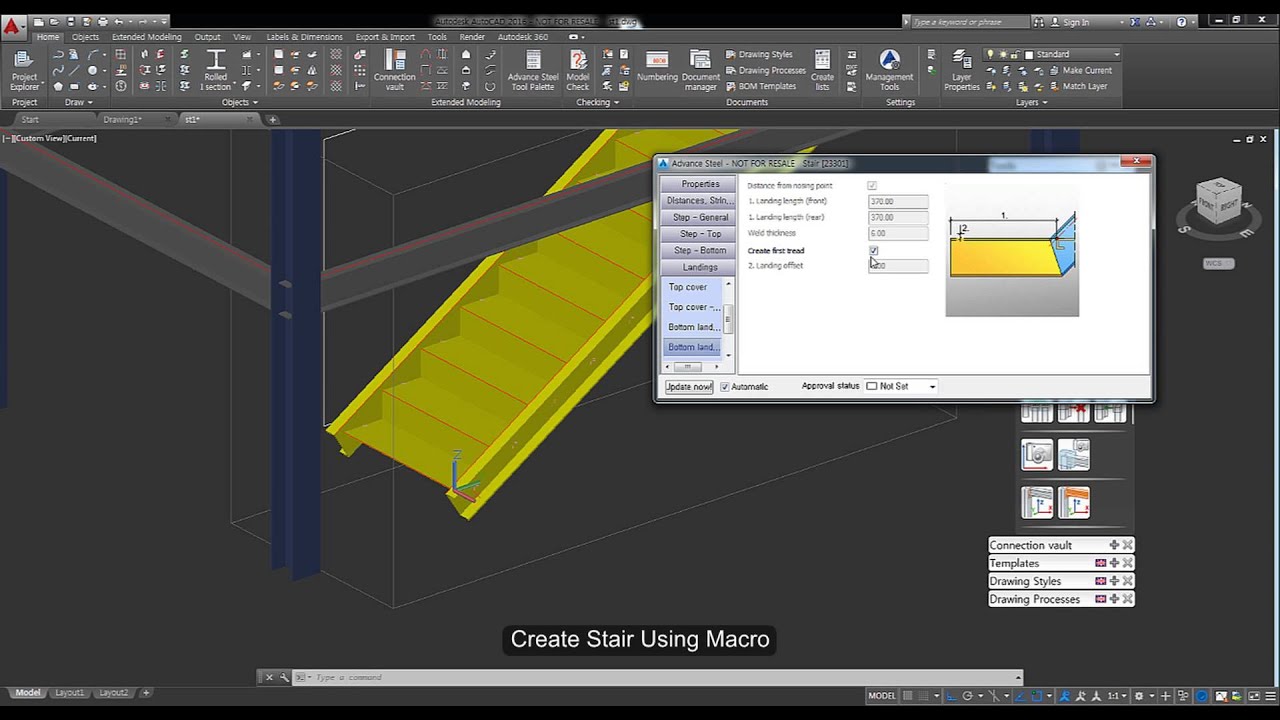Run the Model Check tool
This screenshot has height=720, width=1280.
point(578,70)
